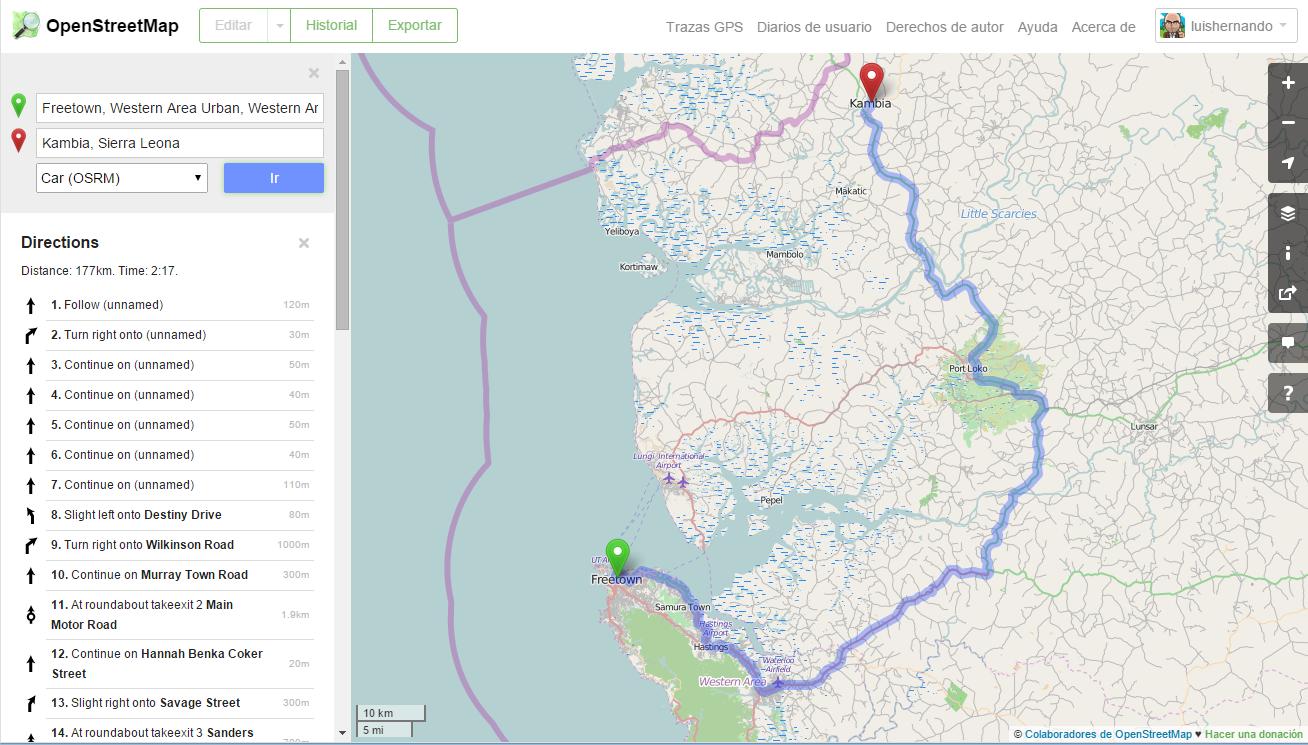This screenshot has width=1308, height=745.
Task: Open the luishernando user menu
Action: (1226, 26)
